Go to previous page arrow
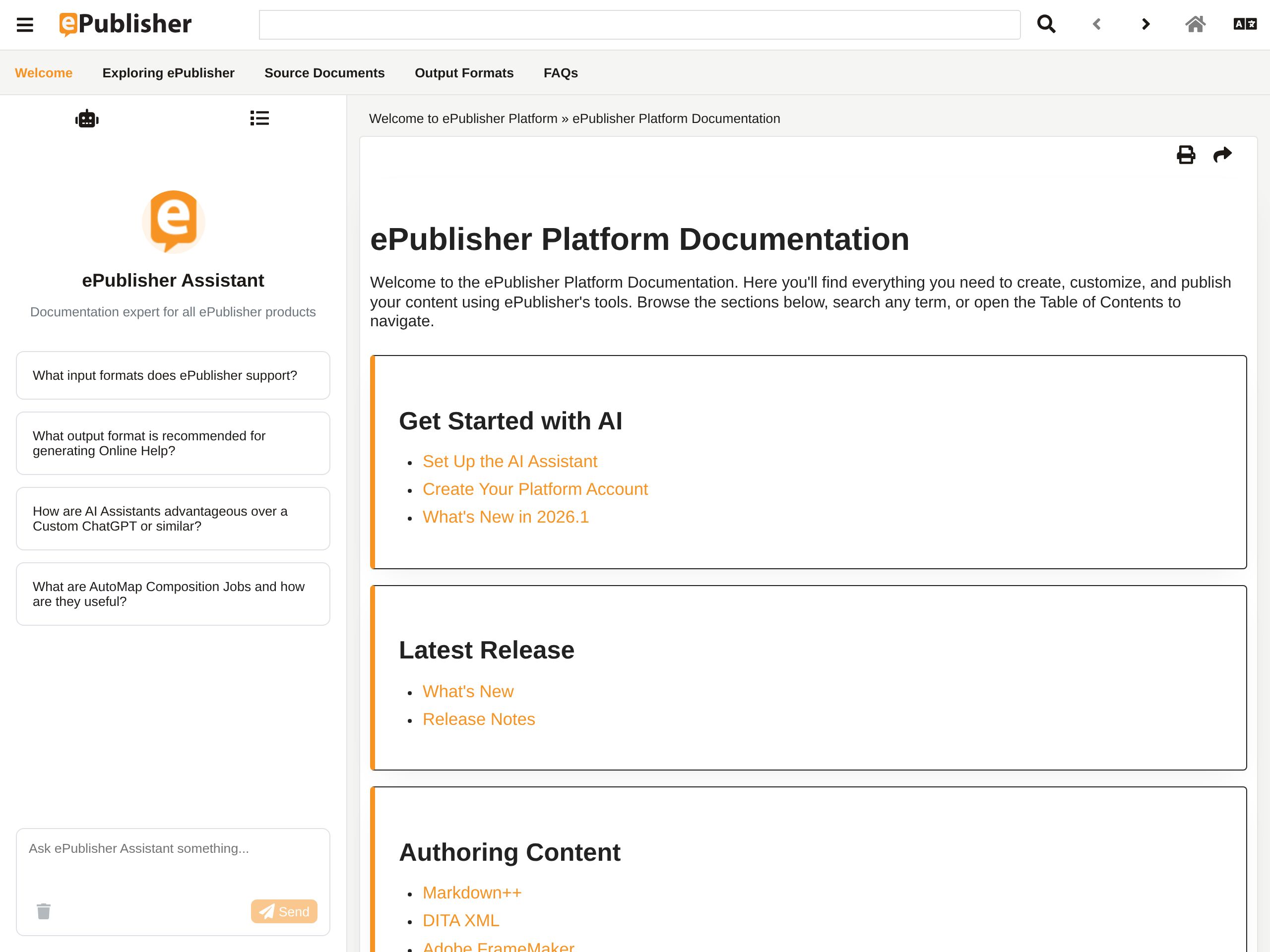 pos(1096,24)
